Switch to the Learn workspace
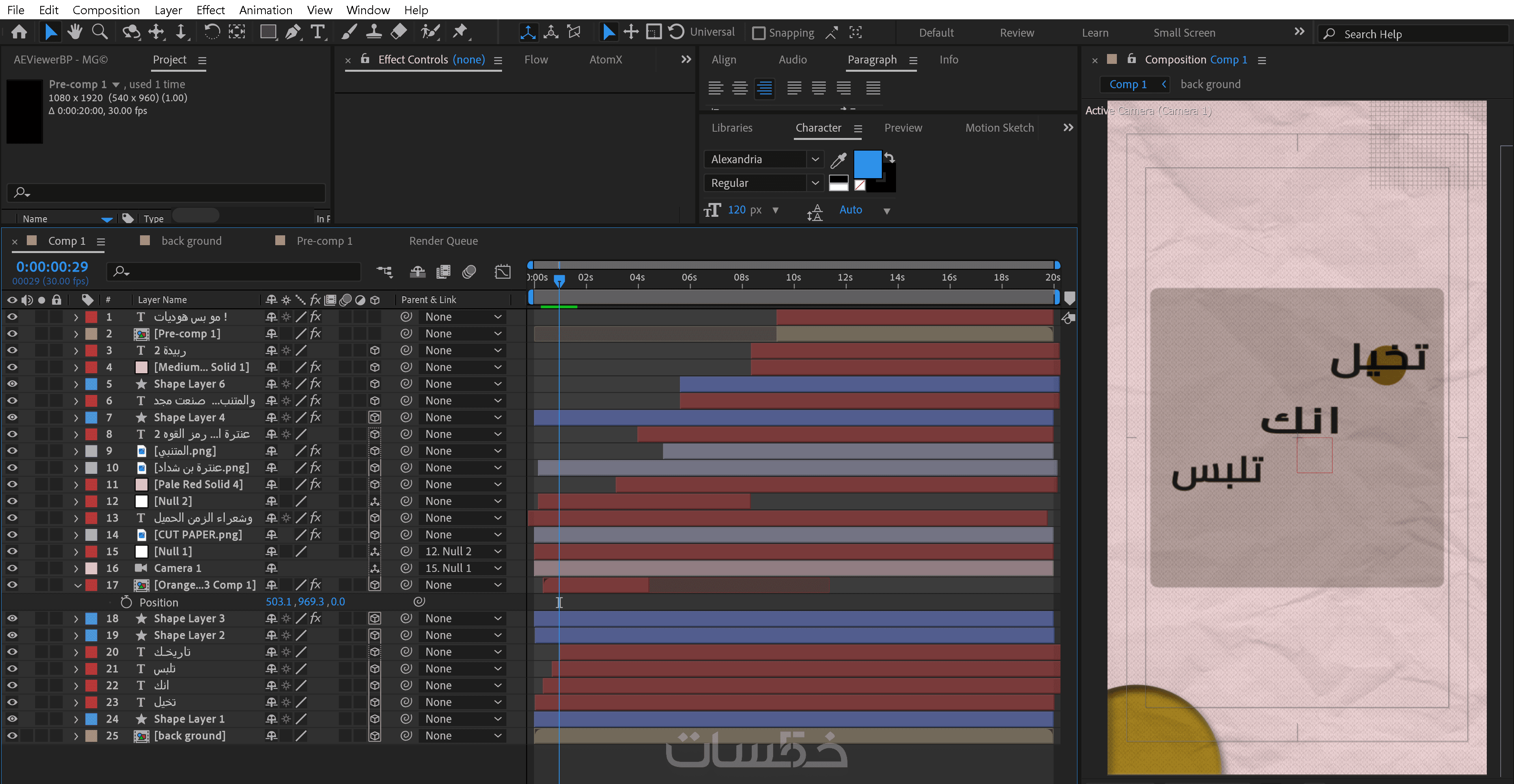The width and height of the screenshot is (1514, 784). point(1096,33)
